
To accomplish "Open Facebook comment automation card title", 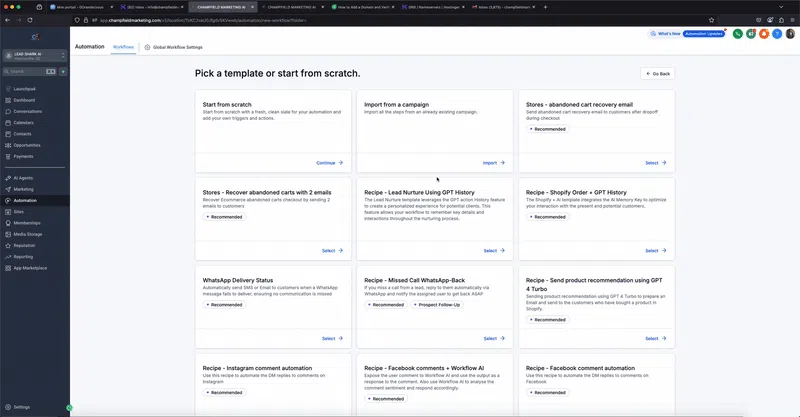I will tap(580, 368).
